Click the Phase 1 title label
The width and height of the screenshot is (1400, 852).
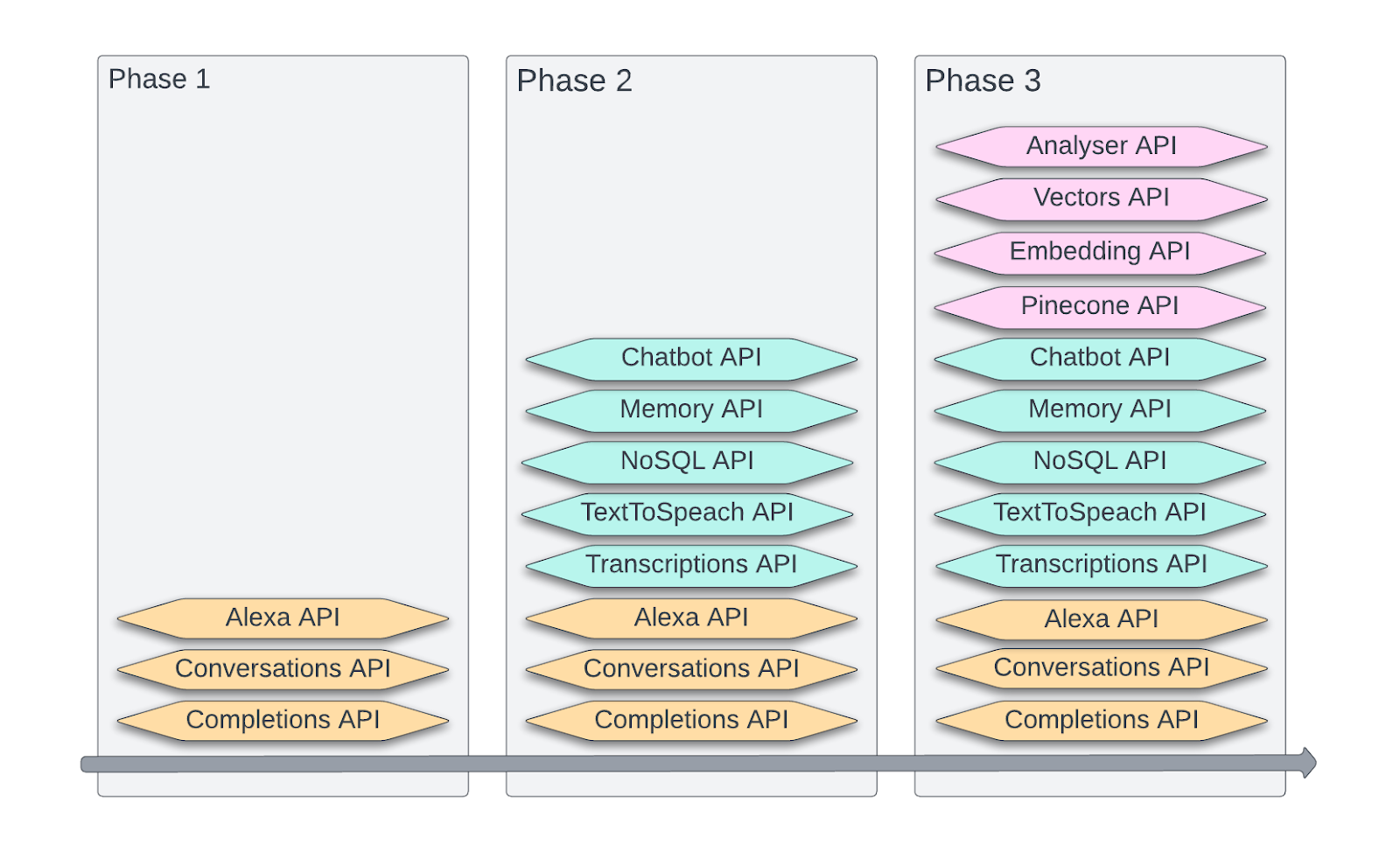[x=159, y=79]
